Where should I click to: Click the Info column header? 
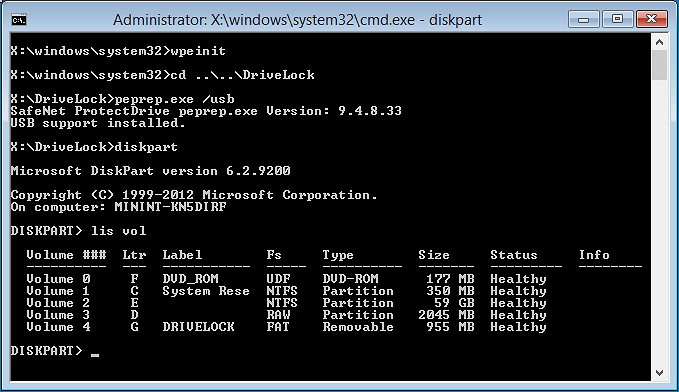[x=594, y=255]
